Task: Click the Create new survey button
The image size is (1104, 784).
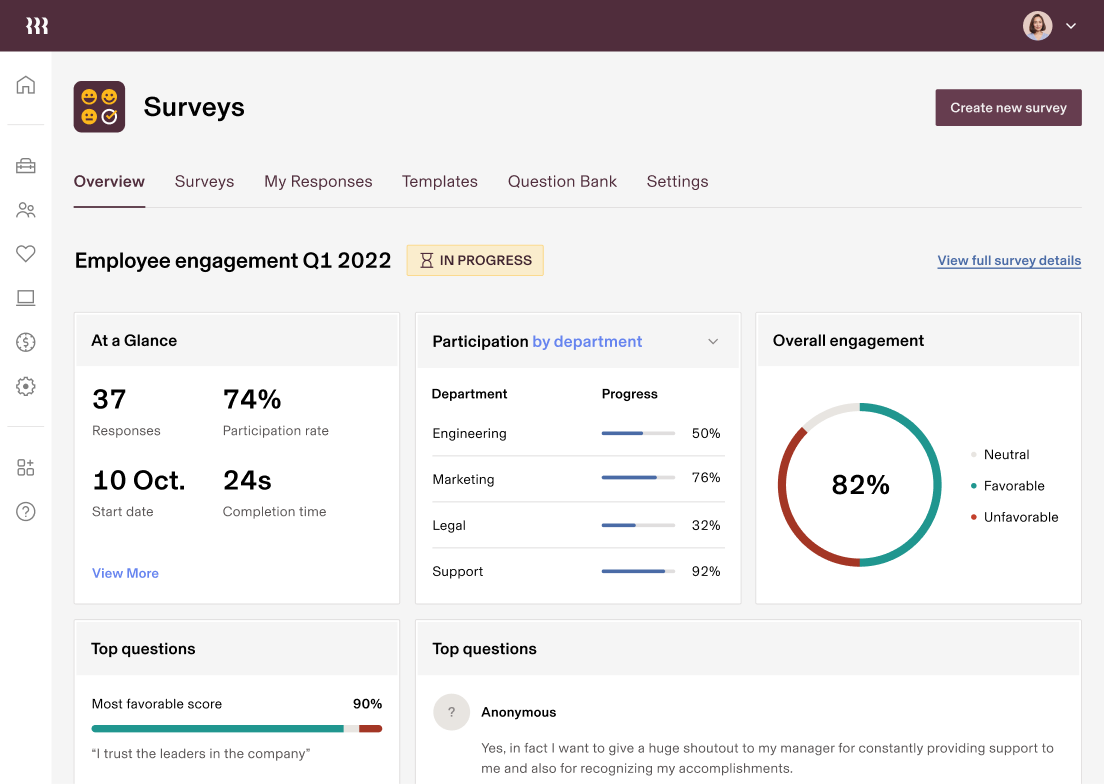Action: coord(1008,107)
